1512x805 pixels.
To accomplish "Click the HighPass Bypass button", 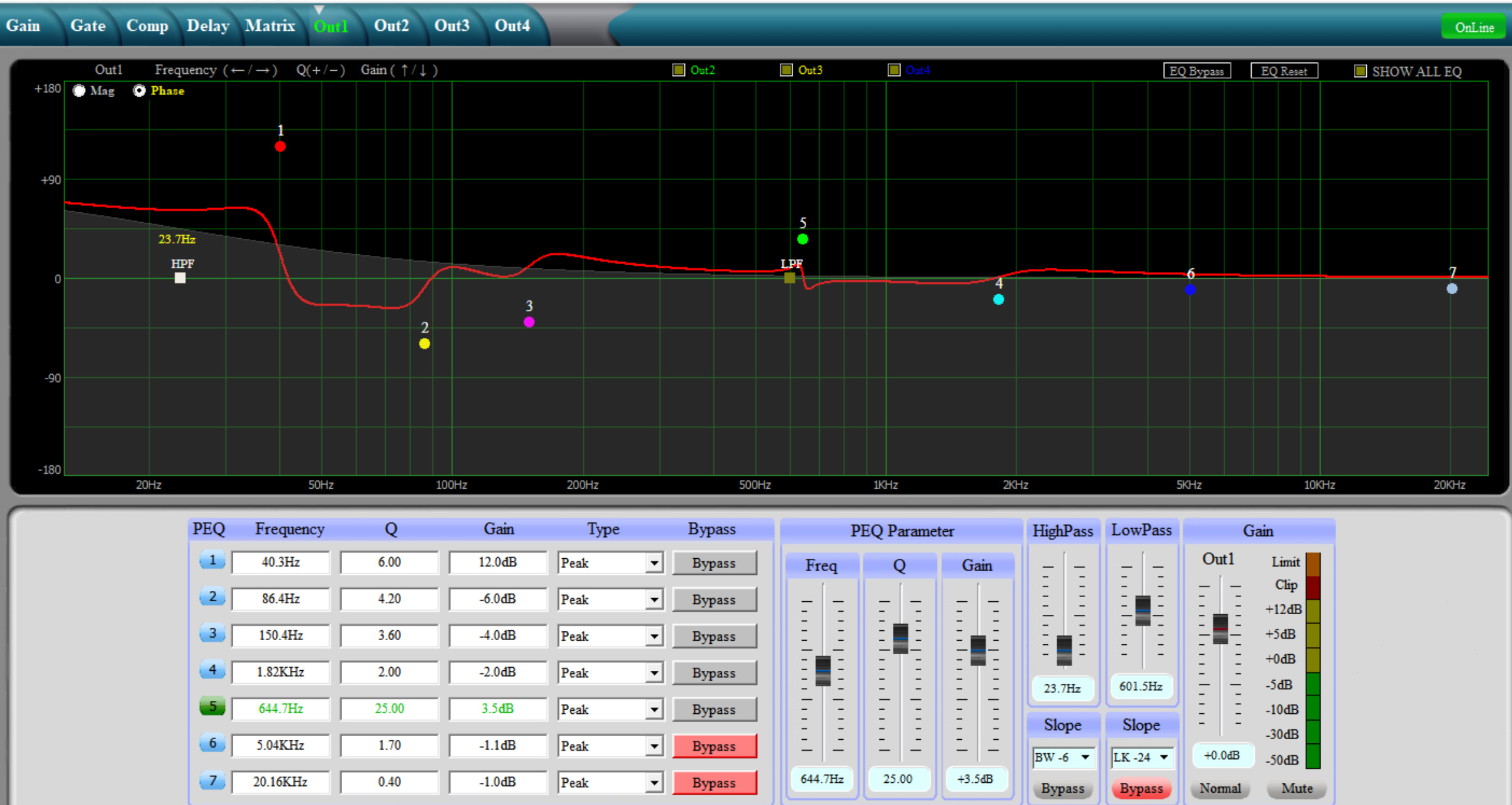I will tap(1063, 788).
